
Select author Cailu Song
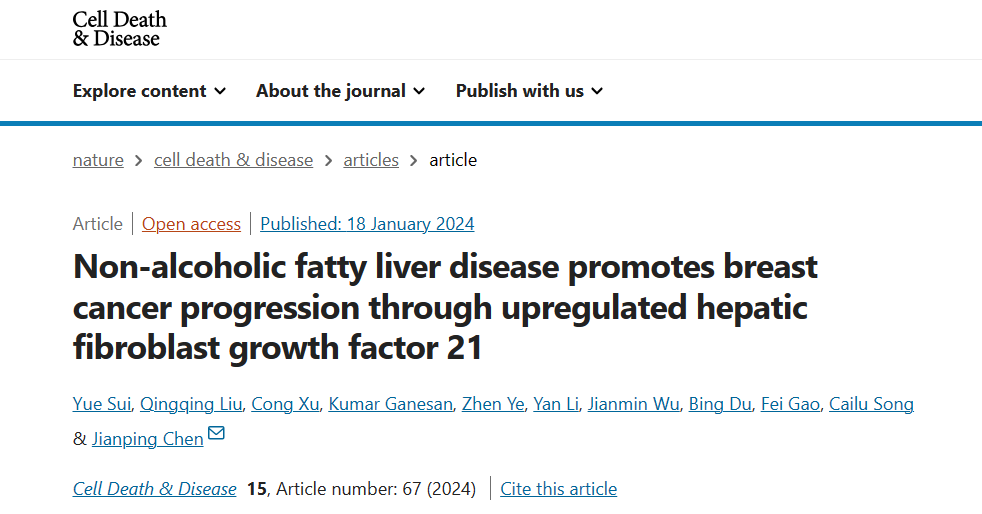coord(871,404)
